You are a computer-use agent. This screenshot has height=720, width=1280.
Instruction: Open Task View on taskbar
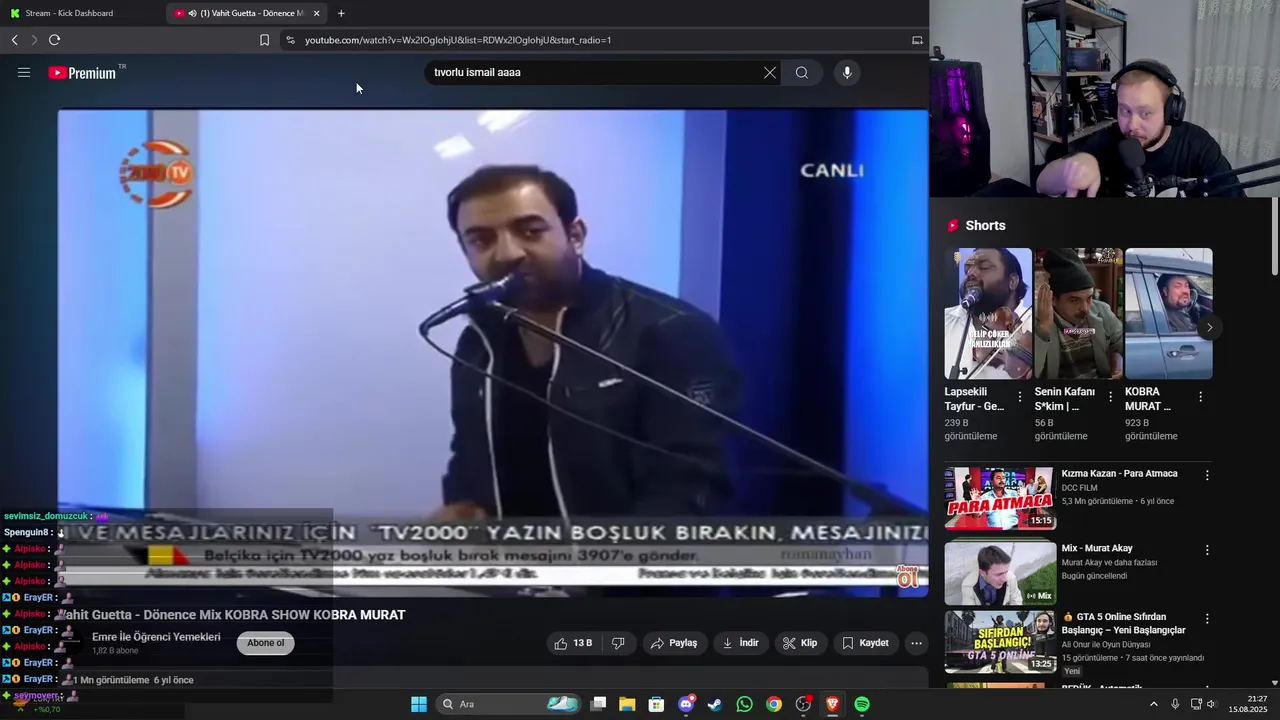tap(598, 704)
